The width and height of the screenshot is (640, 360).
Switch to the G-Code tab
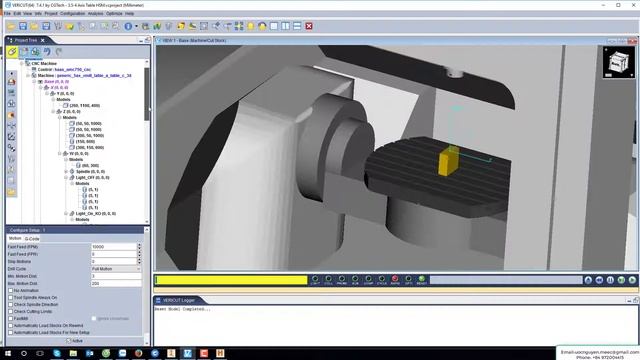pos(32,239)
